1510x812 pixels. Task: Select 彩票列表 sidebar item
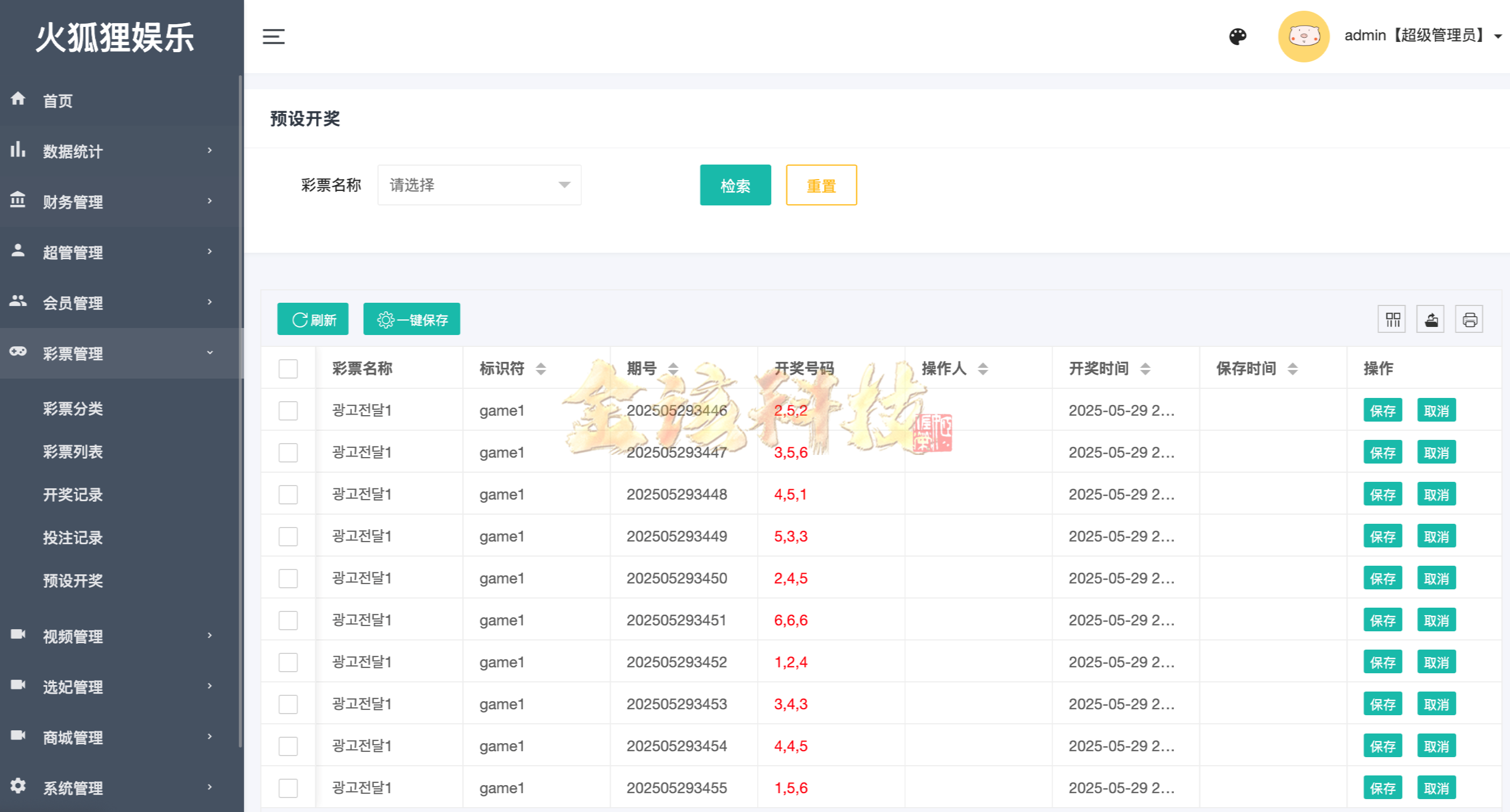[73, 452]
